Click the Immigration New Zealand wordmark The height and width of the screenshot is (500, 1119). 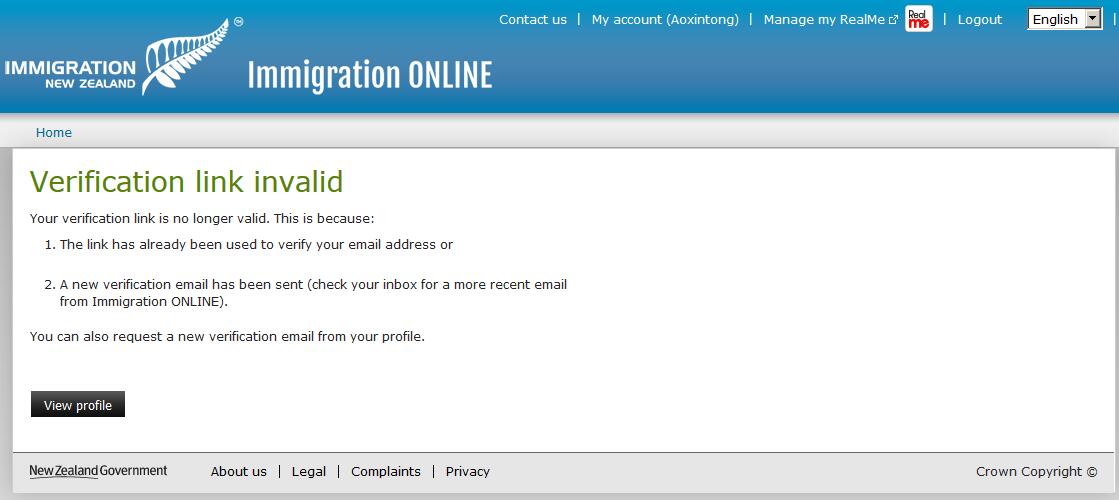70,75
